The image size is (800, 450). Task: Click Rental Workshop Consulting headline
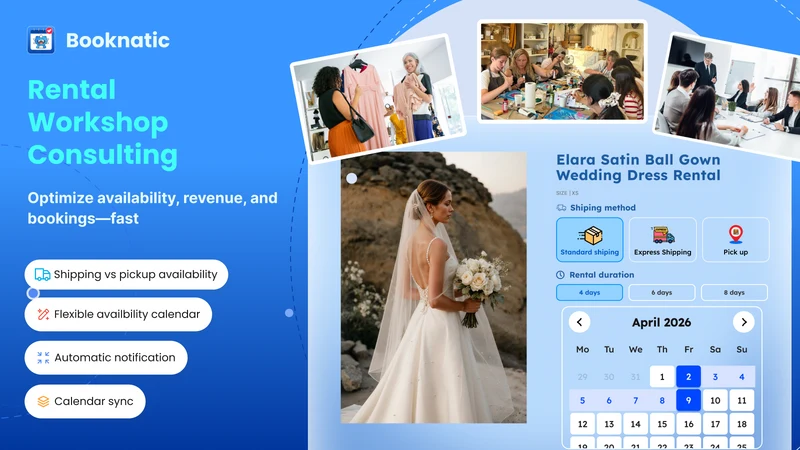pyautogui.click(x=103, y=122)
